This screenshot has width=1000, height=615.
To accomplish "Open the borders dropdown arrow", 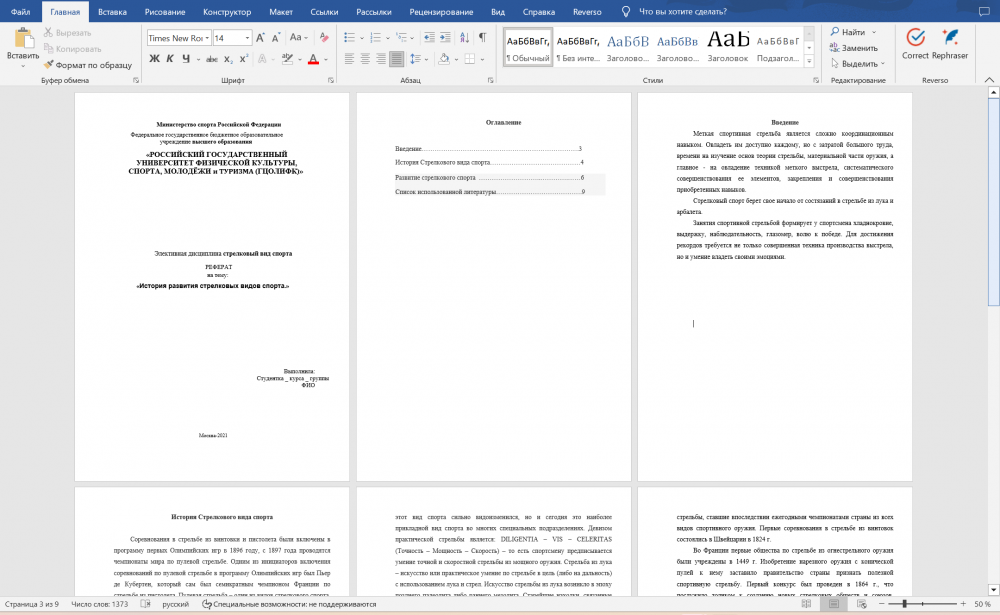I will pyautogui.click(x=482, y=59).
